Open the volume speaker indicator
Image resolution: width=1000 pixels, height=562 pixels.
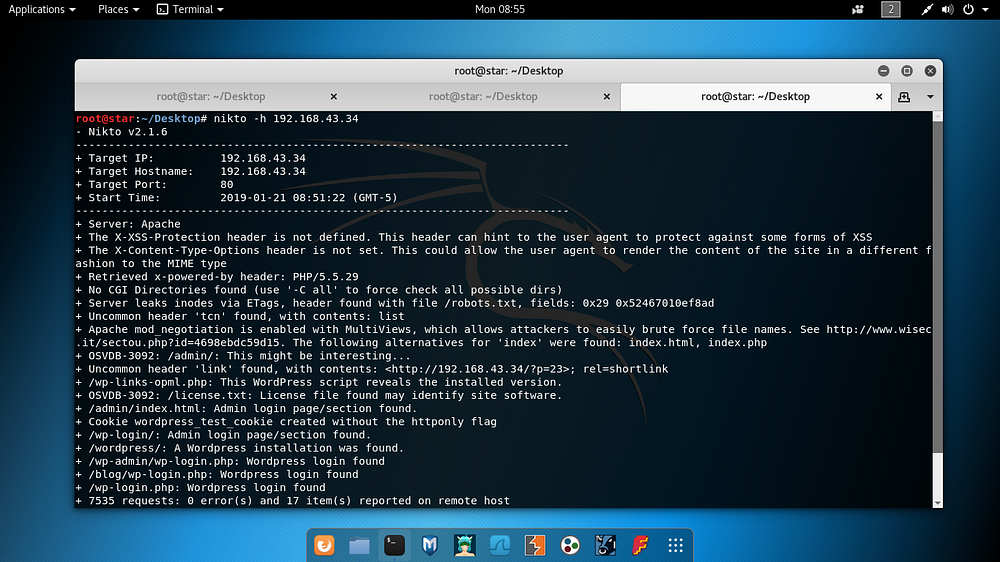[x=947, y=9]
